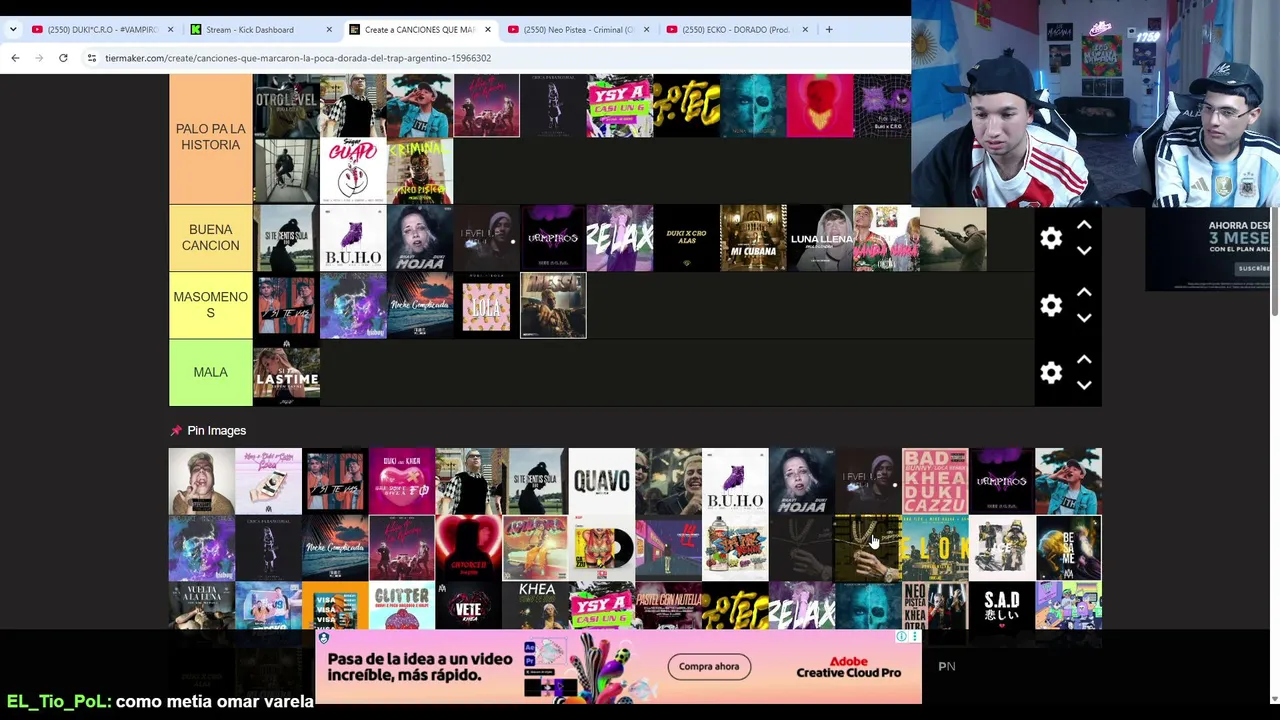The height and width of the screenshot is (720, 1280).
Task: Click the Adobe ad info icon
Action: [902, 636]
